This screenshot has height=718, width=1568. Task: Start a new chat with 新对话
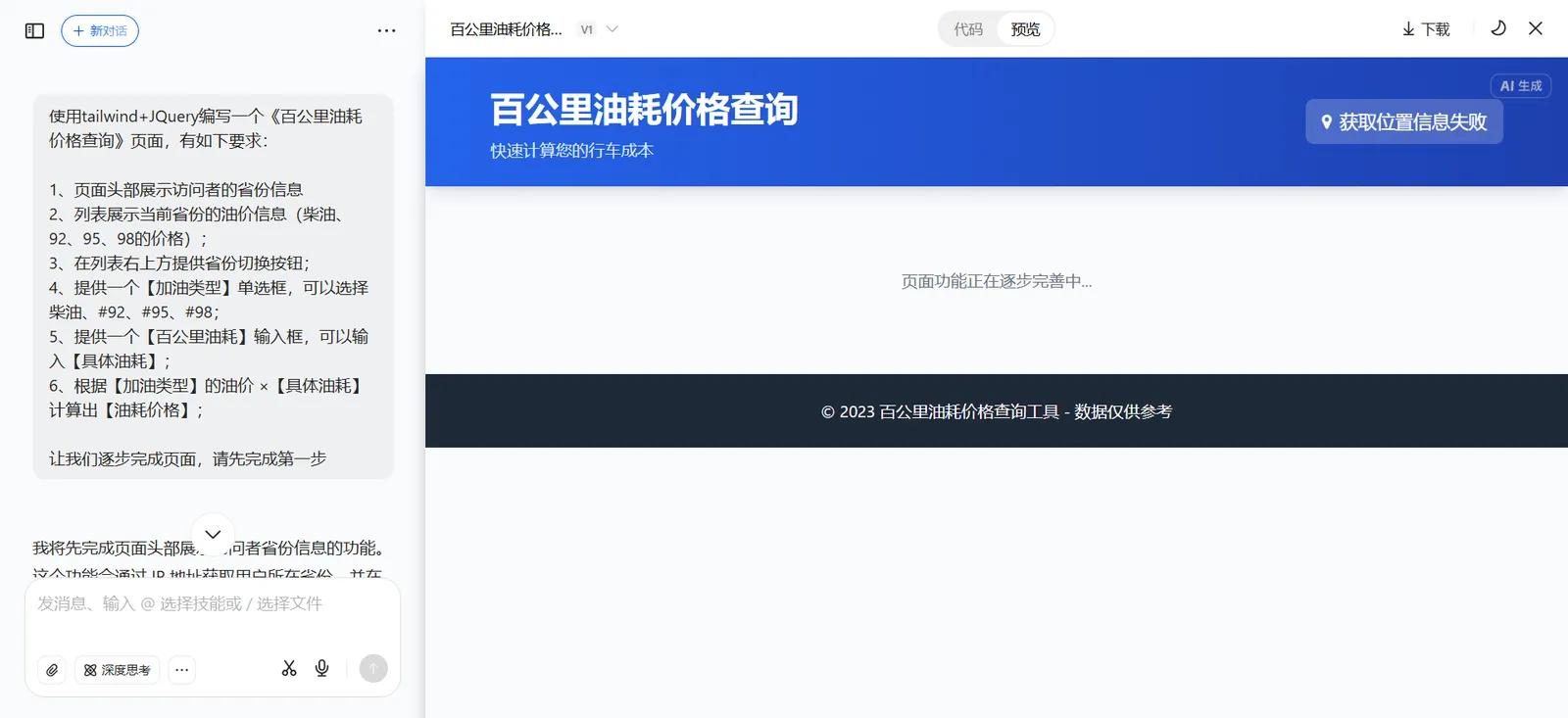100,30
